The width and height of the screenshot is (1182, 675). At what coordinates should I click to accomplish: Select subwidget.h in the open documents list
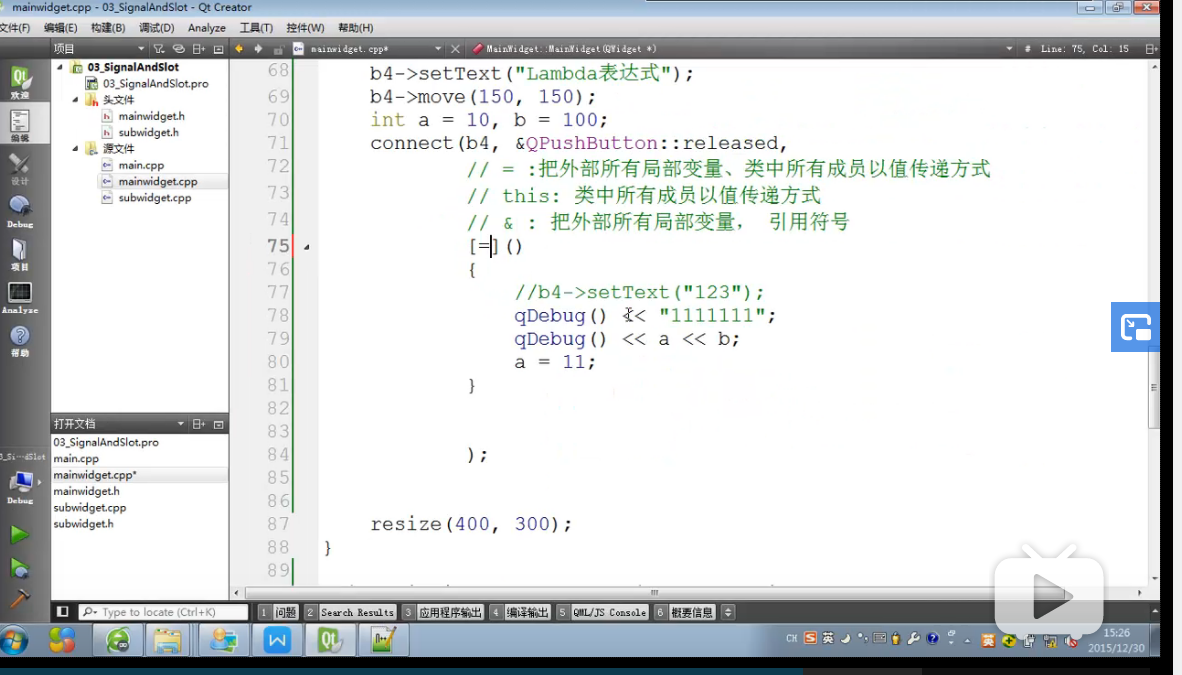tap(84, 523)
